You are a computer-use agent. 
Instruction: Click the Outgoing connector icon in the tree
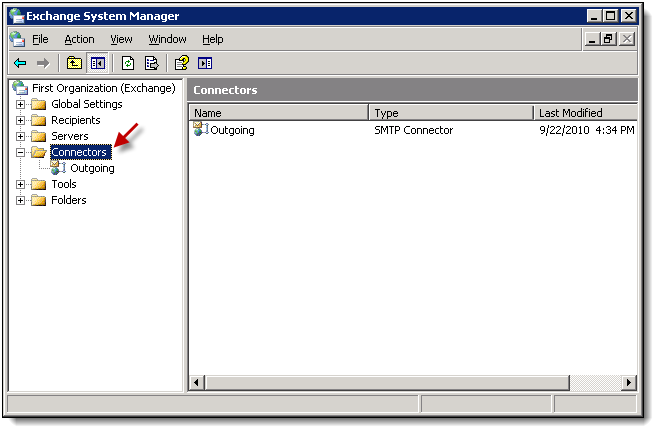point(58,167)
